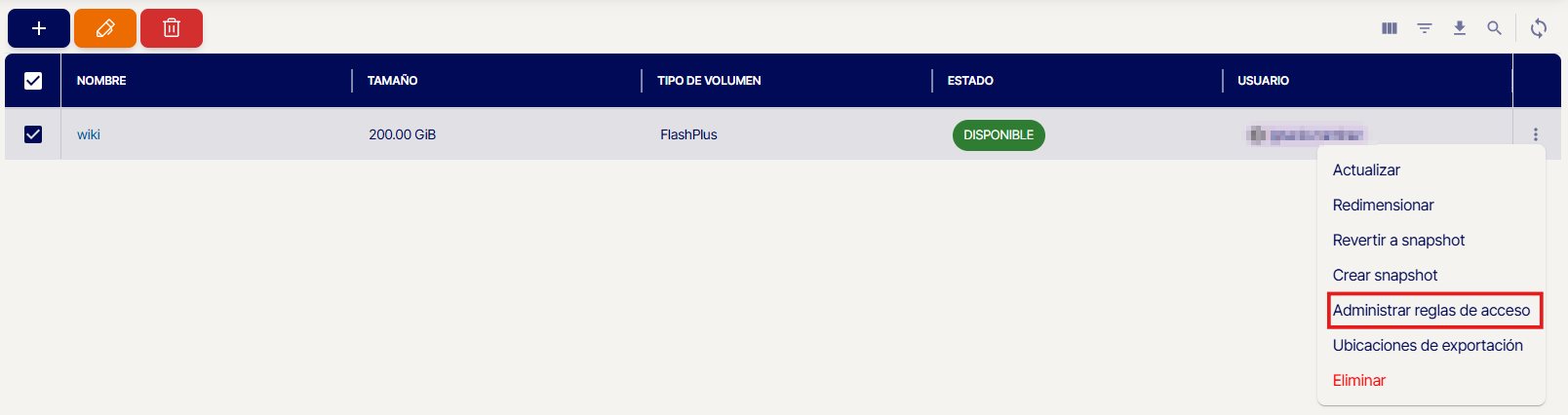Click the red Eliminar menu option
This screenshot has height=415, width=1568.
[x=1359, y=381]
